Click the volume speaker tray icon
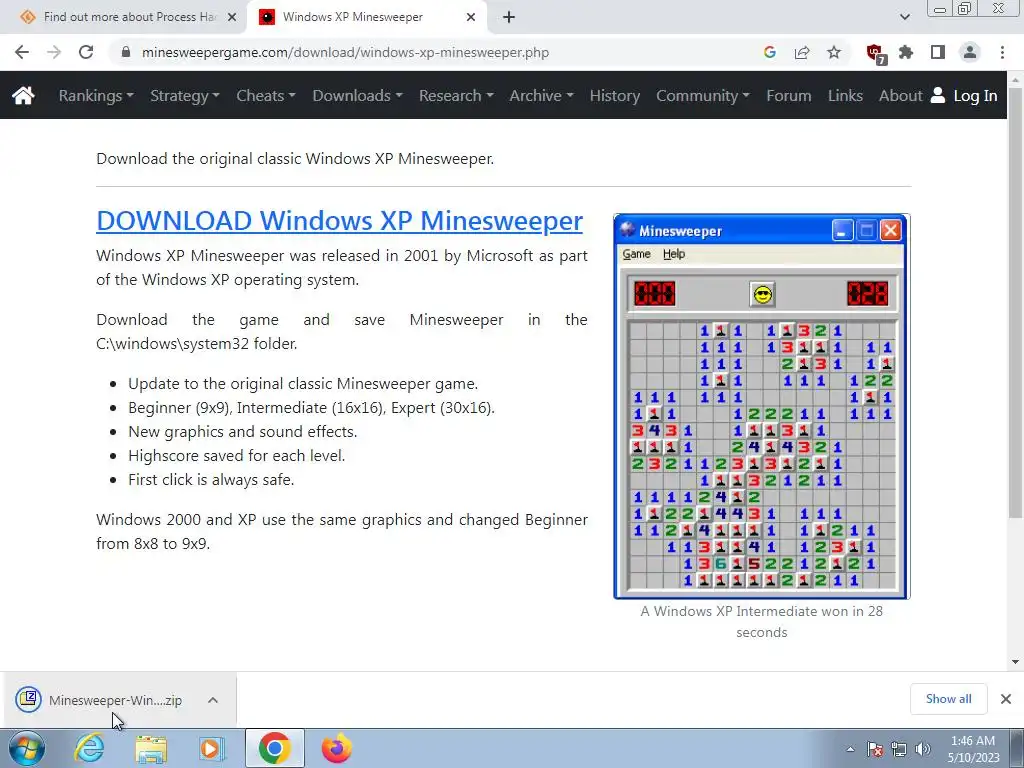The image size is (1024, 768). [x=923, y=749]
